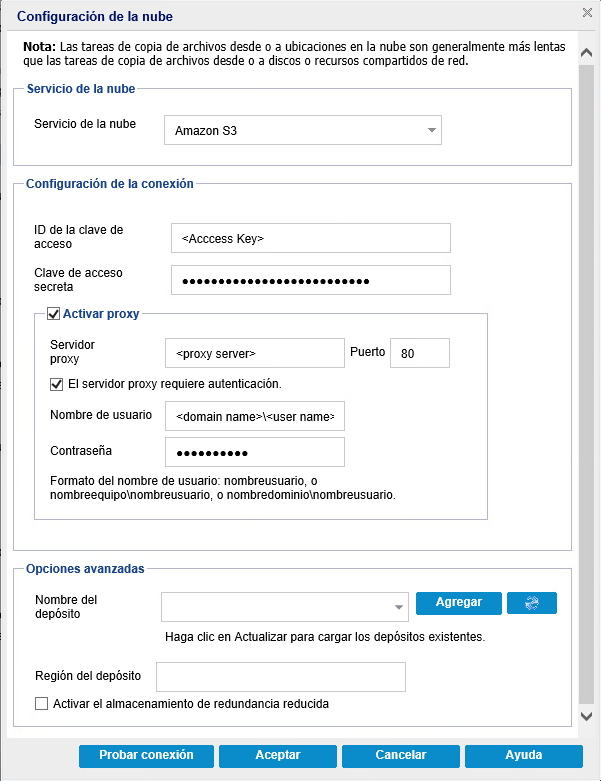
Task: Open Ayuda help button
Action: [x=524, y=755]
